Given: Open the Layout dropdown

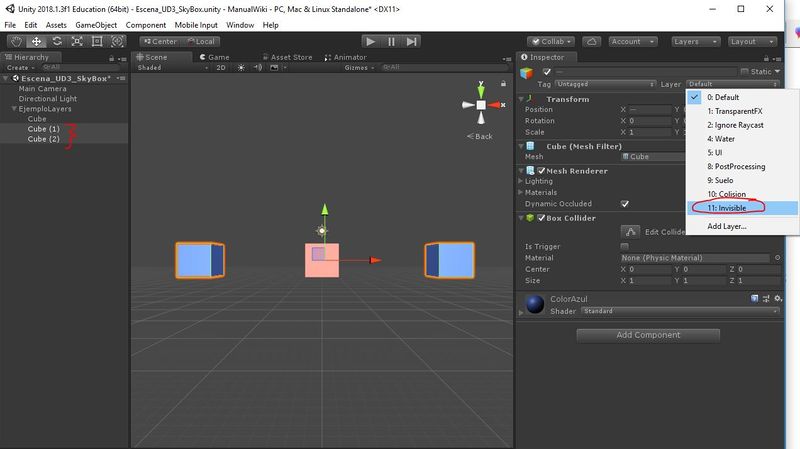Looking at the screenshot, I should 753,41.
